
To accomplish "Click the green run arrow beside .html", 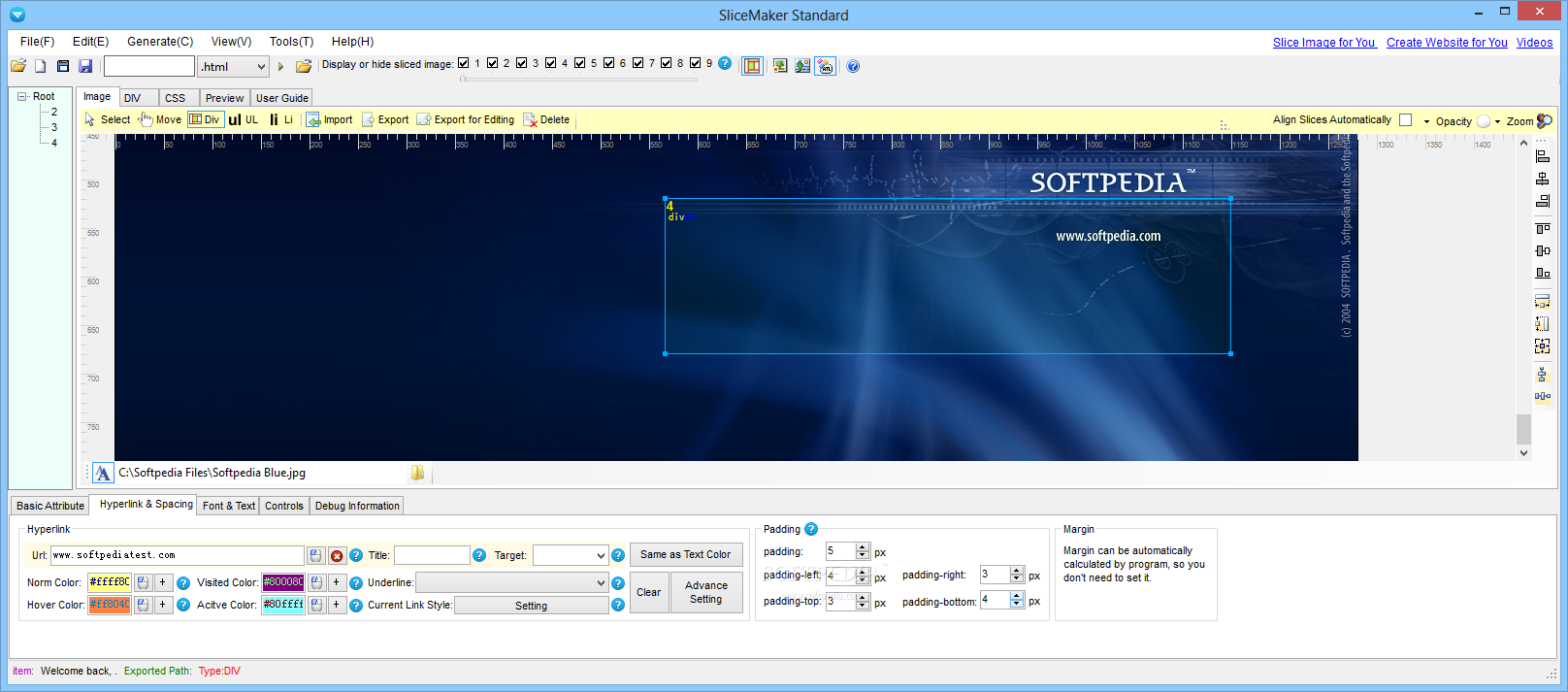I will pyautogui.click(x=281, y=67).
